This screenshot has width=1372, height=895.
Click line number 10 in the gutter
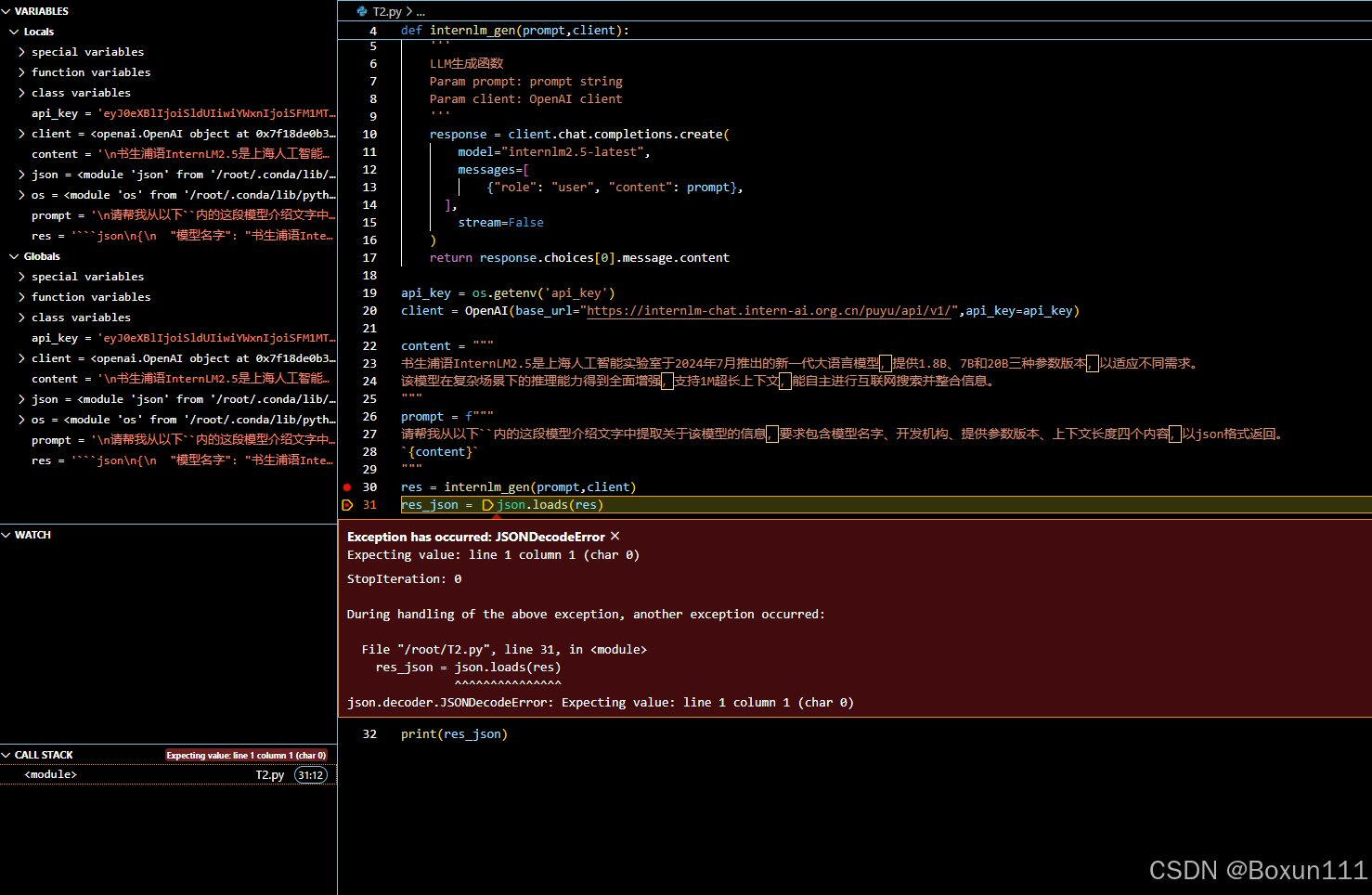click(369, 135)
